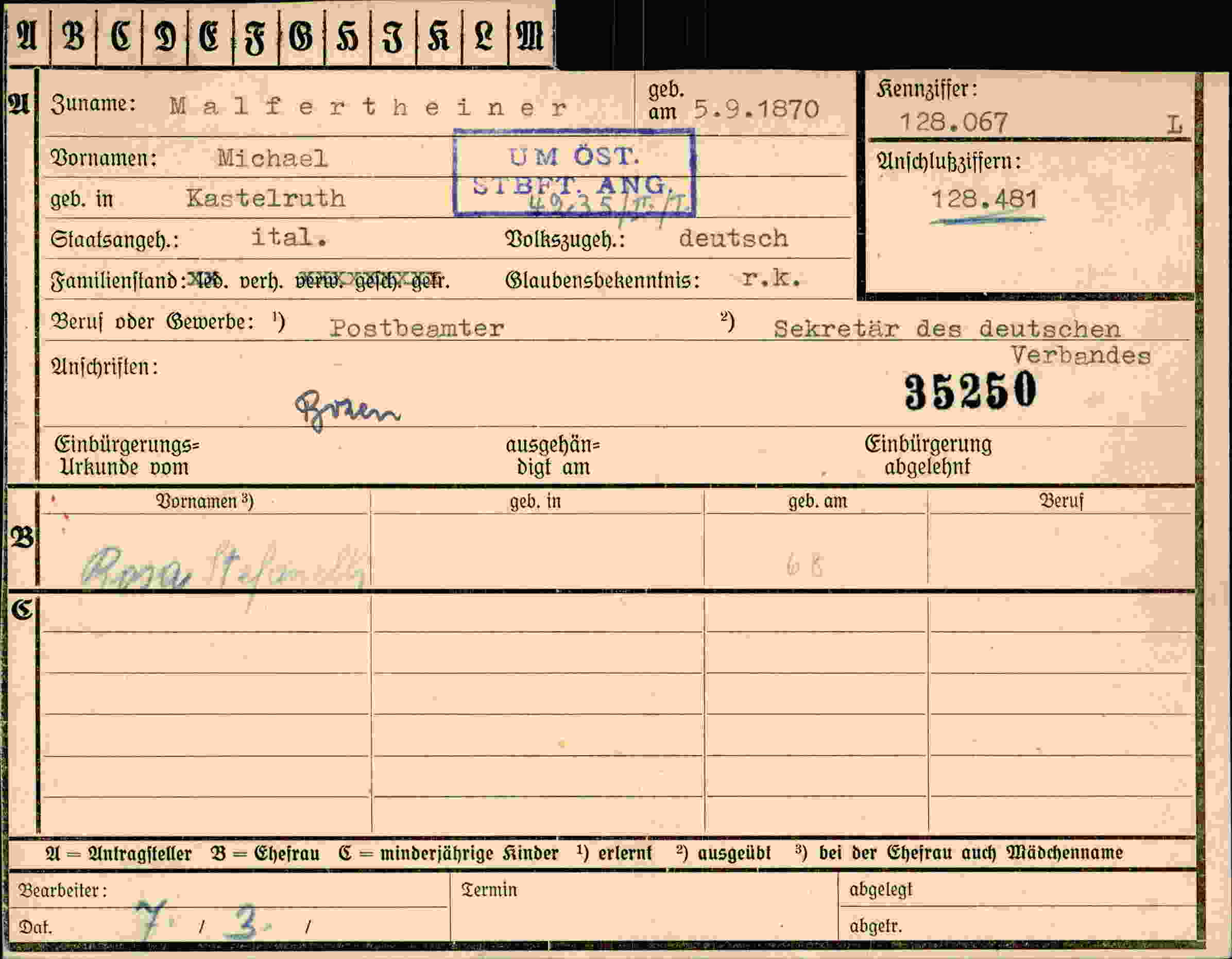This screenshot has width=1232, height=959.
Task: Click the handwritten date digit 7
Action: (x=150, y=918)
